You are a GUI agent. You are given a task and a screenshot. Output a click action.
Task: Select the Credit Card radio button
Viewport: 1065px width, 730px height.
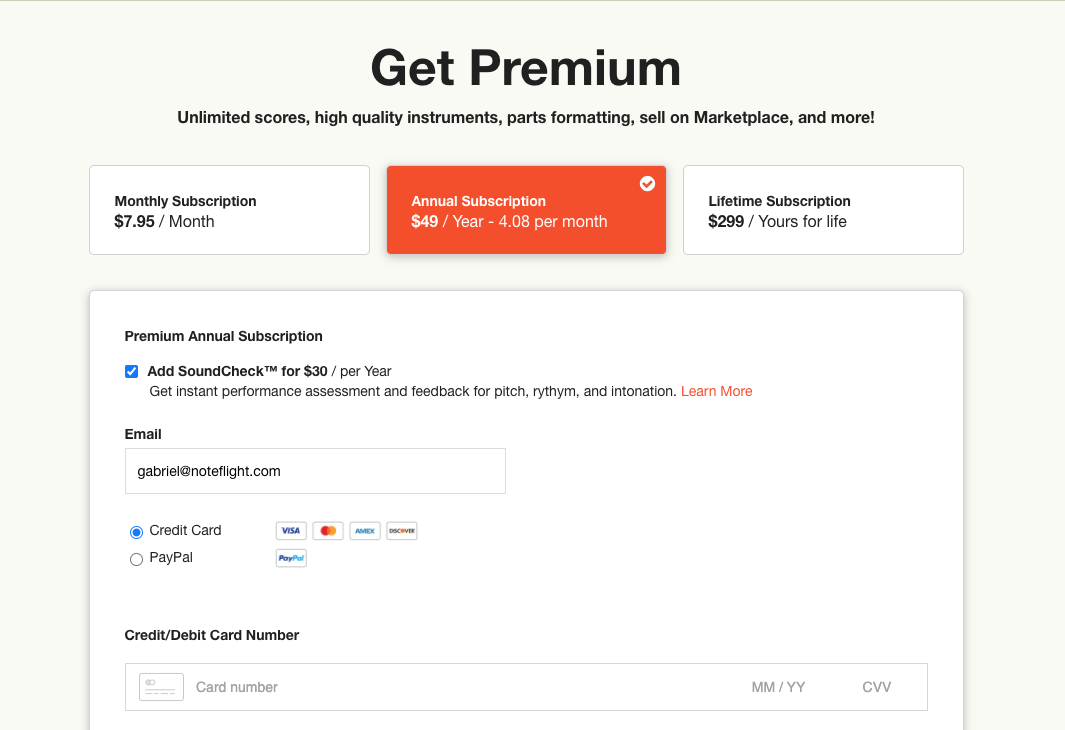pos(137,532)
